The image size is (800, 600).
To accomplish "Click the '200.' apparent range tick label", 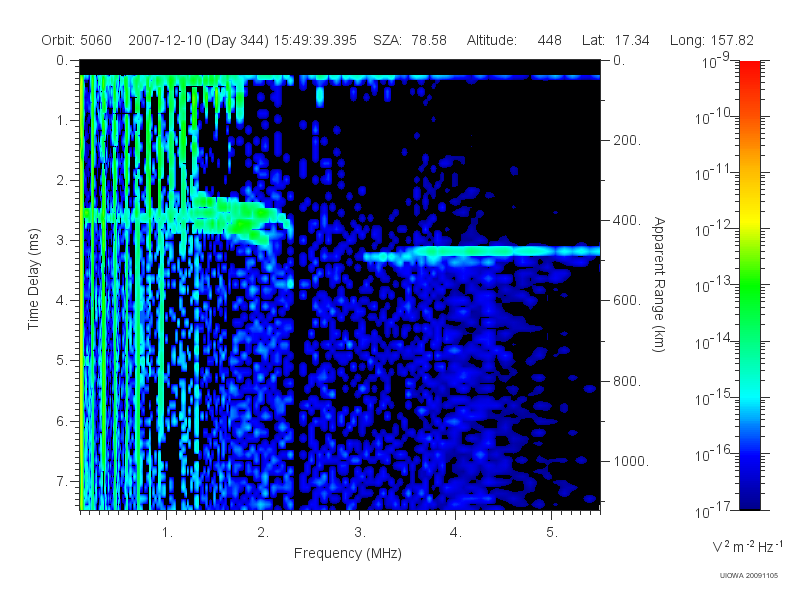I will click(x=627, y=140).
